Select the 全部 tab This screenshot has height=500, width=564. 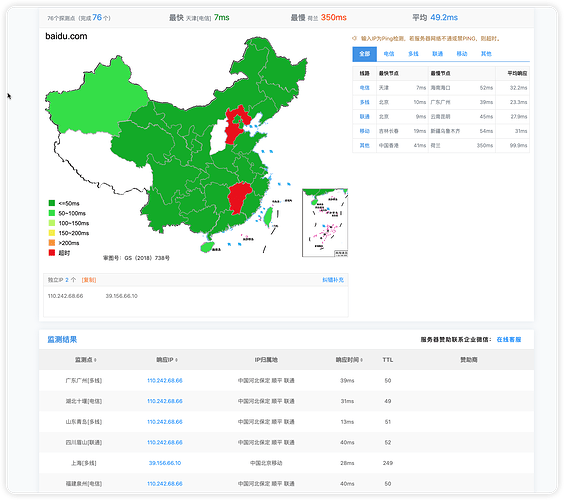364,54
